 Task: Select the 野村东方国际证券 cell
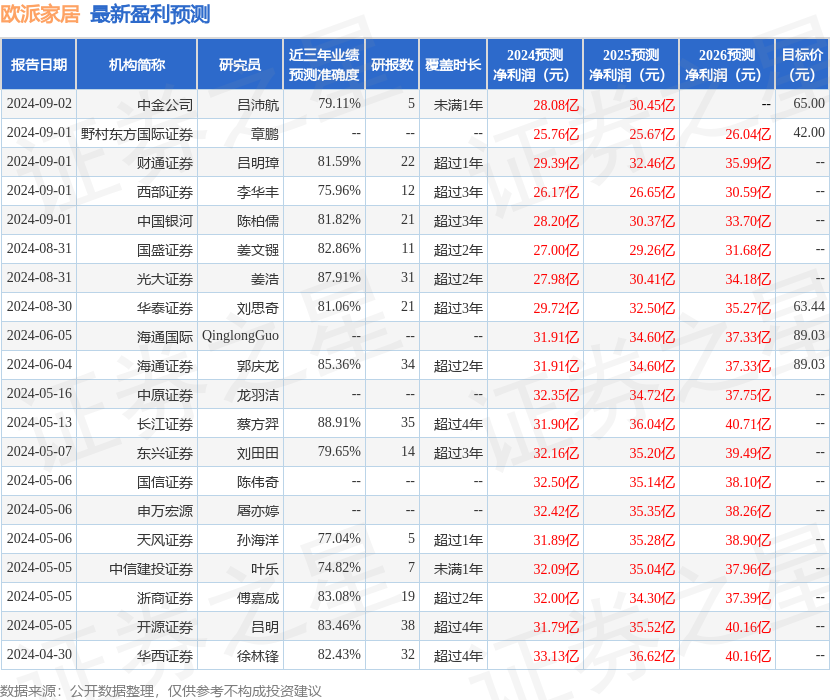coord(137,134)
